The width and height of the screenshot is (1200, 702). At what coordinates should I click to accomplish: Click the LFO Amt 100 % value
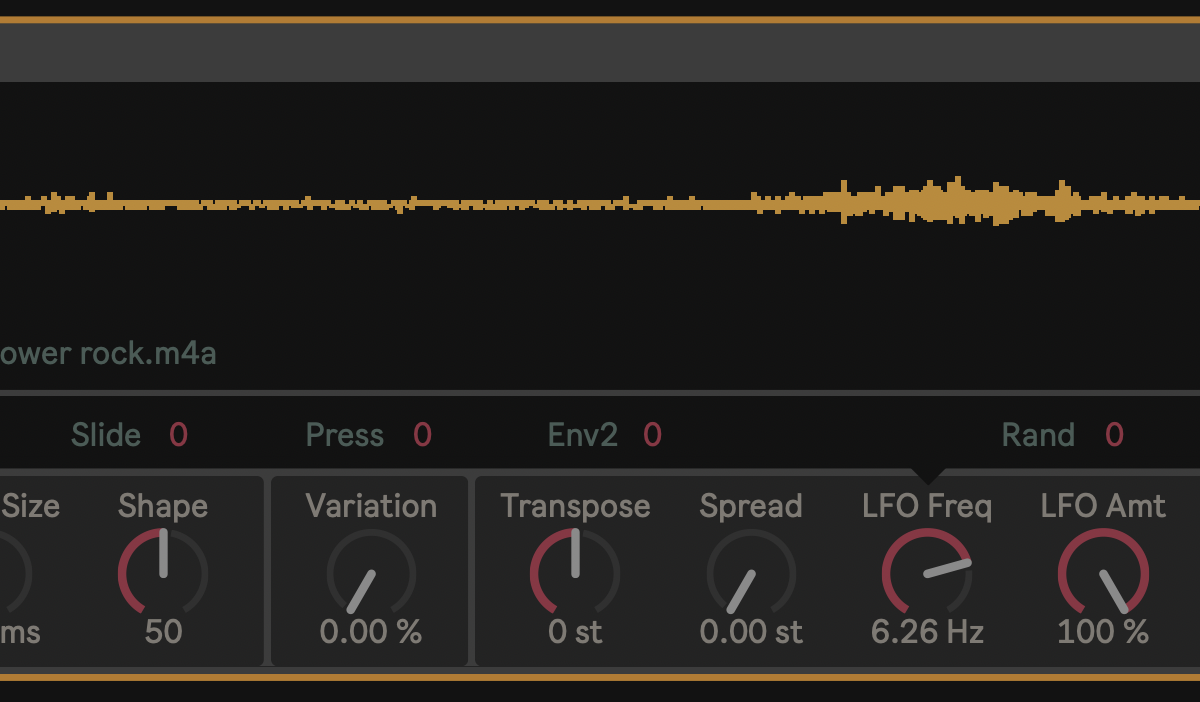point(1103,632)
